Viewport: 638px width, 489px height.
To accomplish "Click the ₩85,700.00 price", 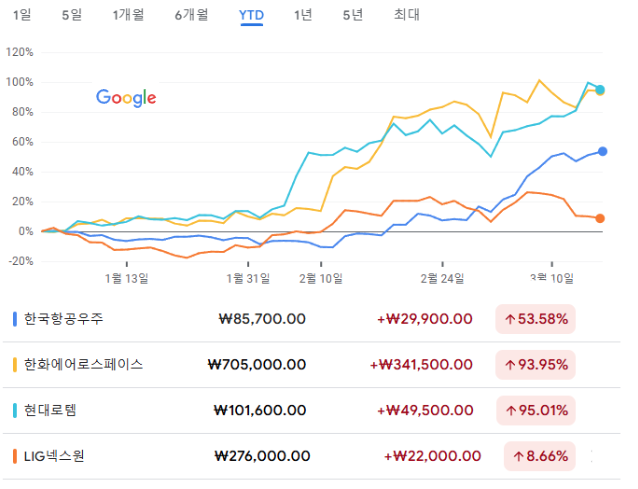I will coord(262,319).
